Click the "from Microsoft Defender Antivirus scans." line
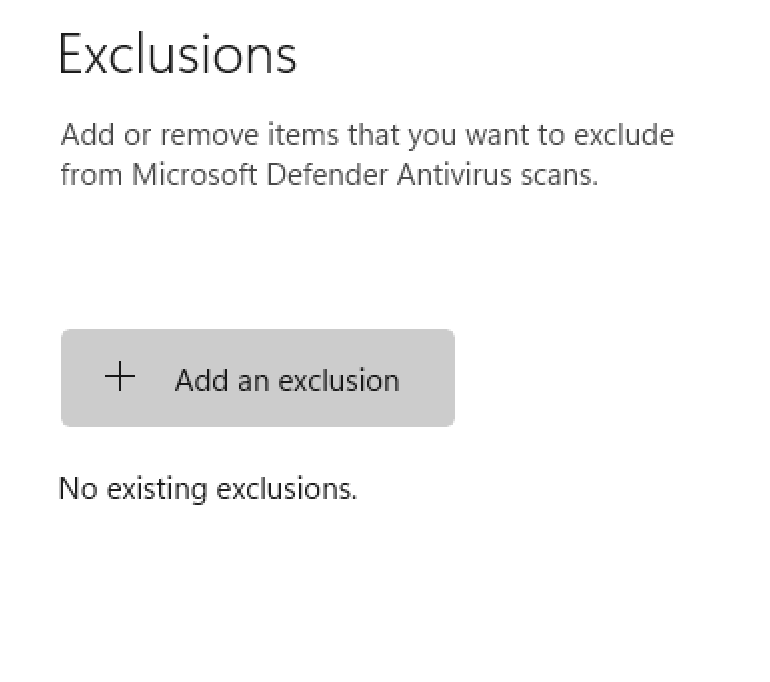Screen dimensions: 770x682 (x=329, y=175)
